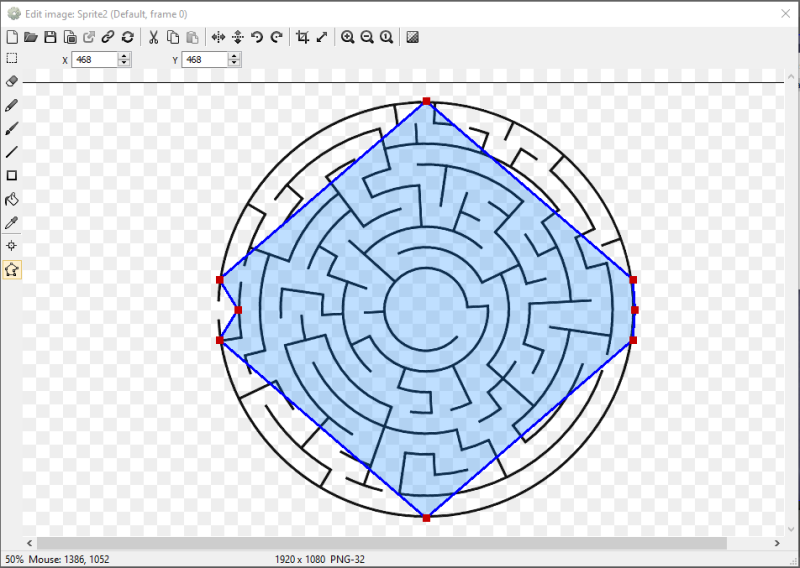This screenshot has width=800, height=568.
Task: Click the export-all-frames icon
Action: click(x=70, y=37)
